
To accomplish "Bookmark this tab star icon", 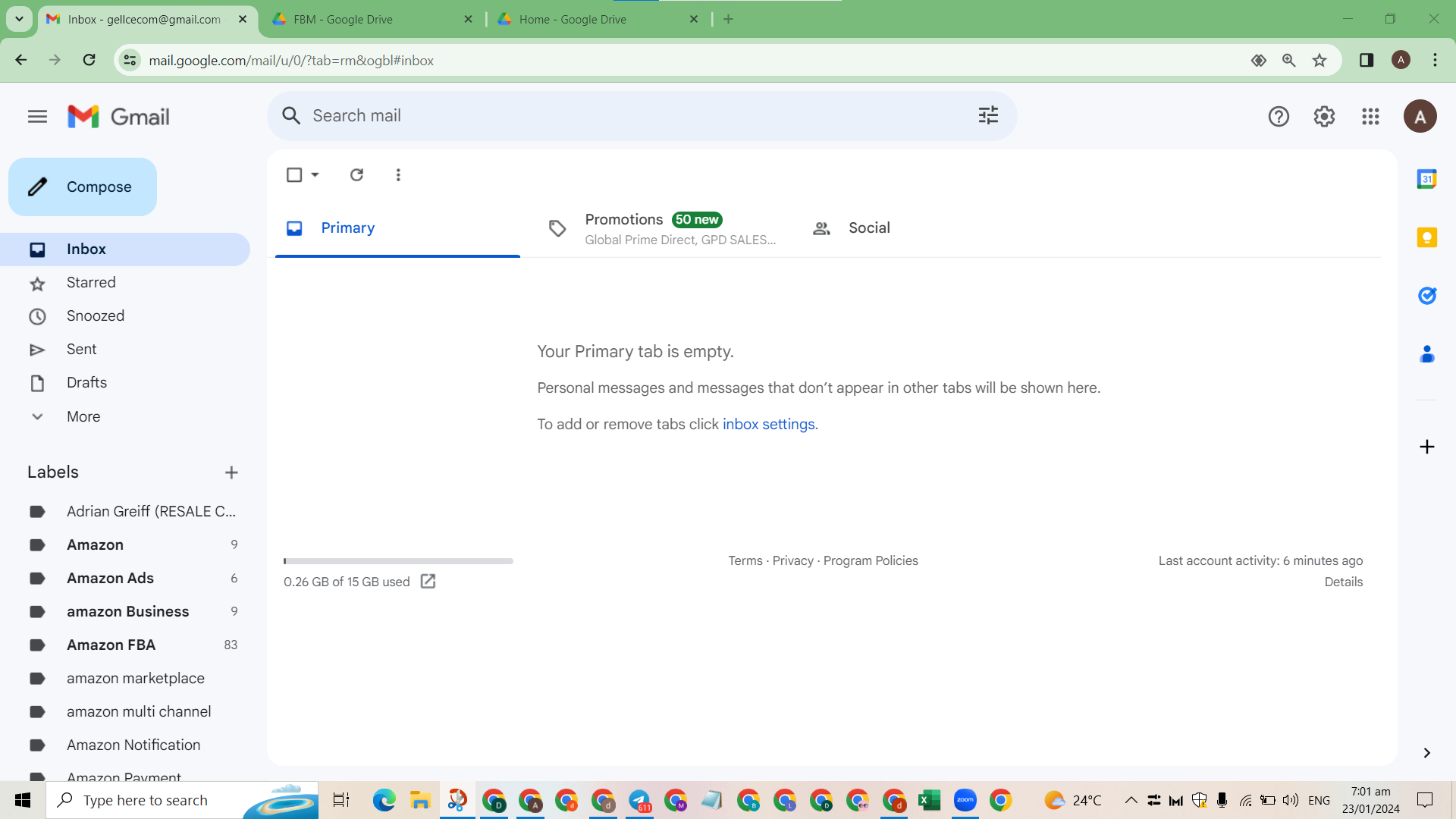I will (1319, 60).
